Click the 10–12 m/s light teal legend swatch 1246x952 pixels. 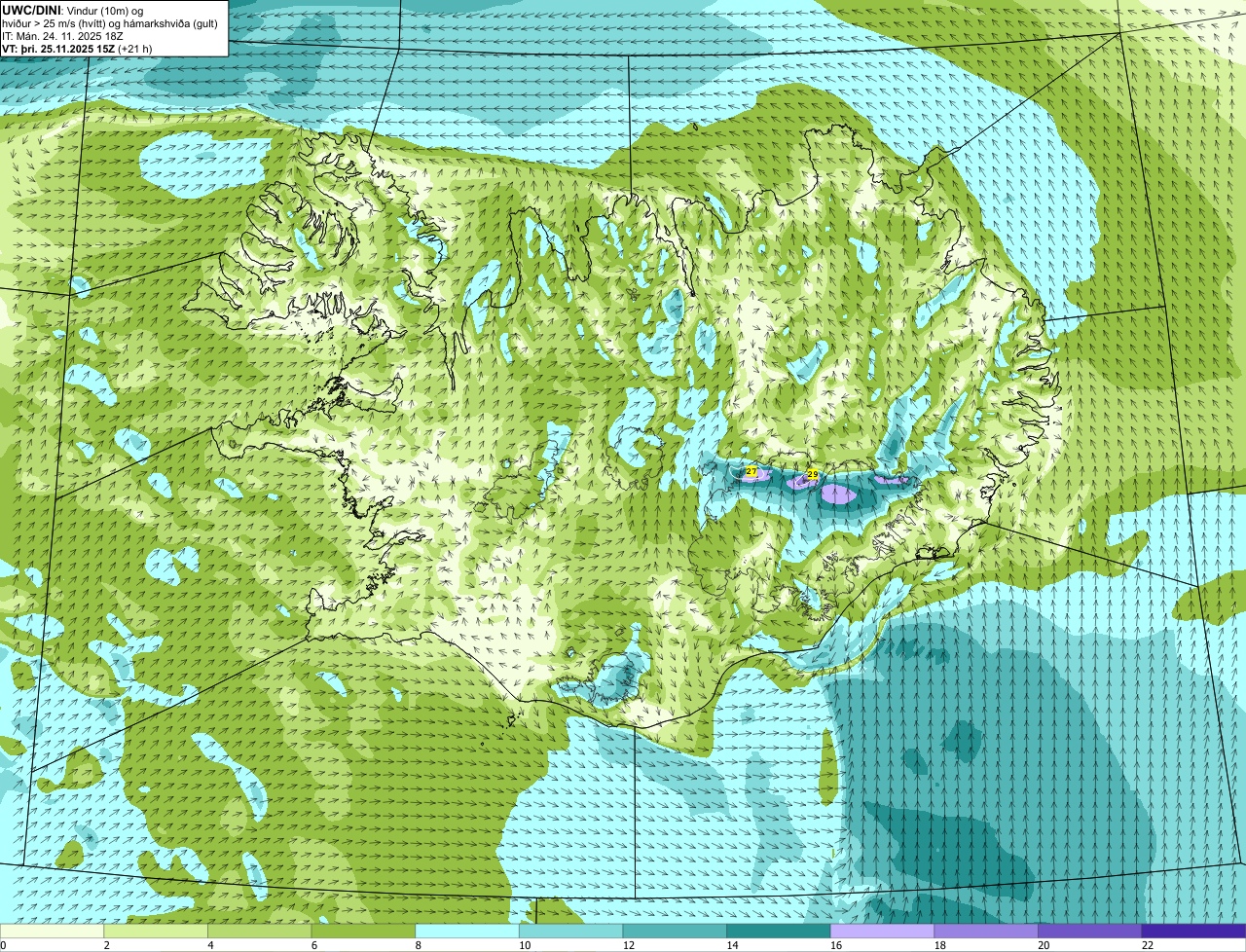point(570,932)
